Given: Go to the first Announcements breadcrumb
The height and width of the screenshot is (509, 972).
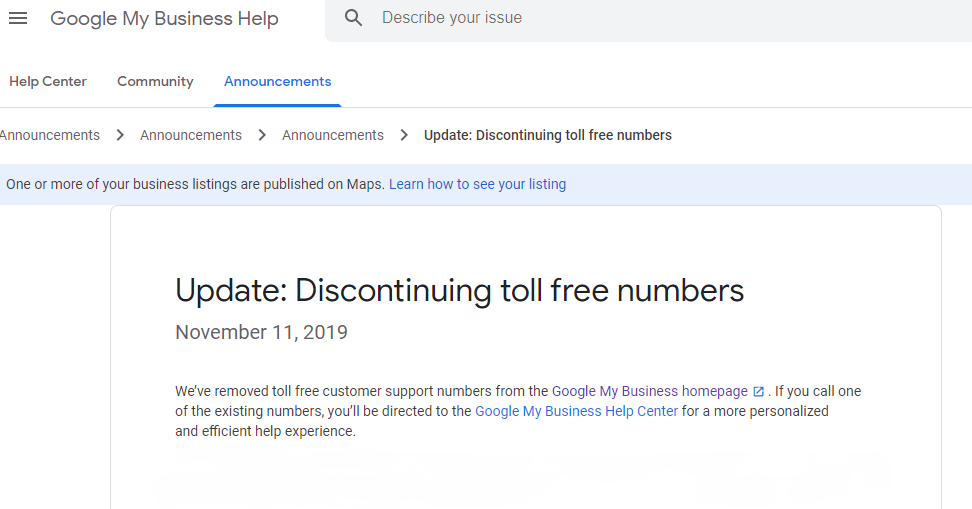Looking at the screenshot, I should click(49, 135).
